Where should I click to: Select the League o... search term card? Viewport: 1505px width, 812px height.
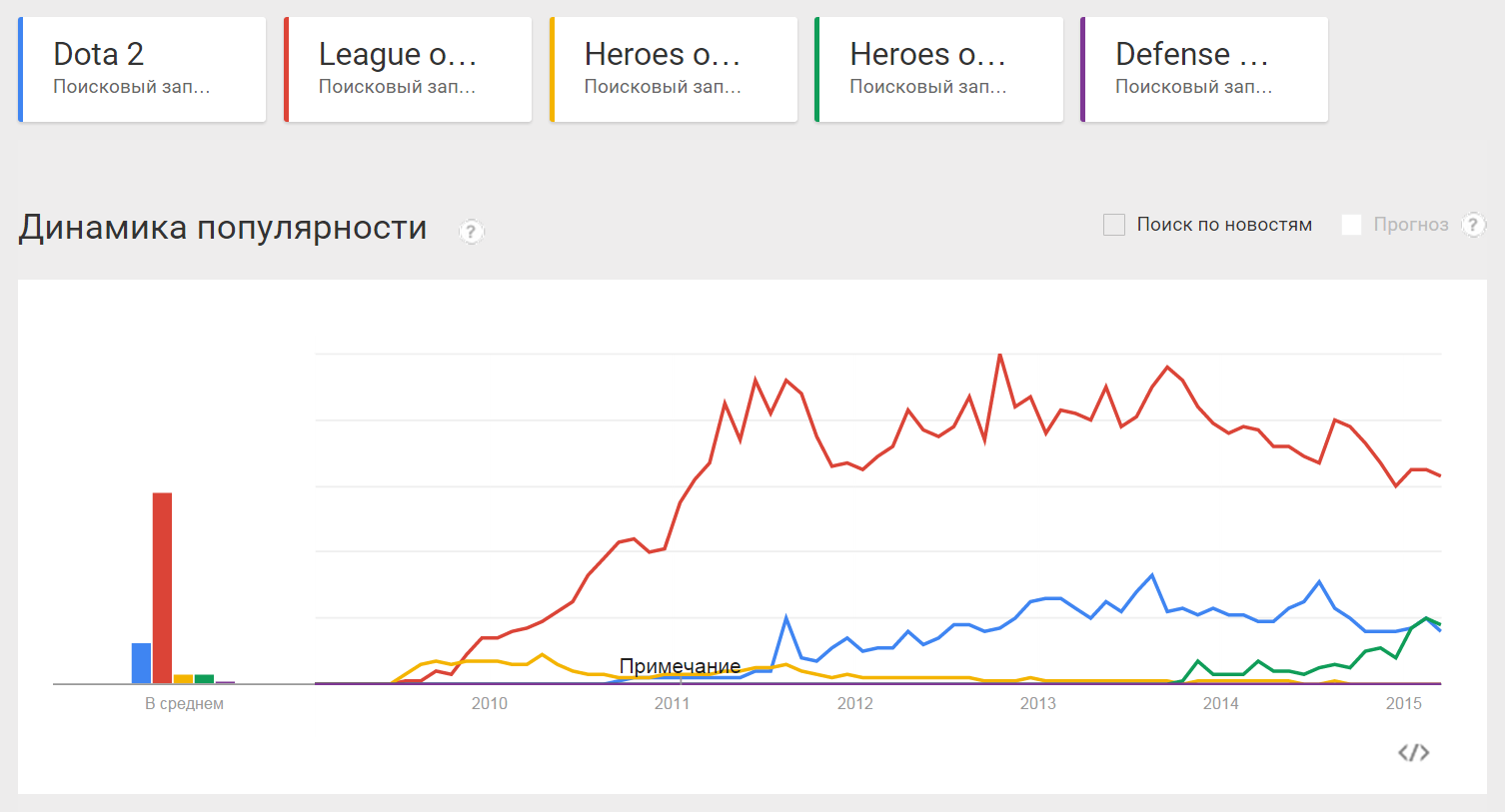pos(408,70)
